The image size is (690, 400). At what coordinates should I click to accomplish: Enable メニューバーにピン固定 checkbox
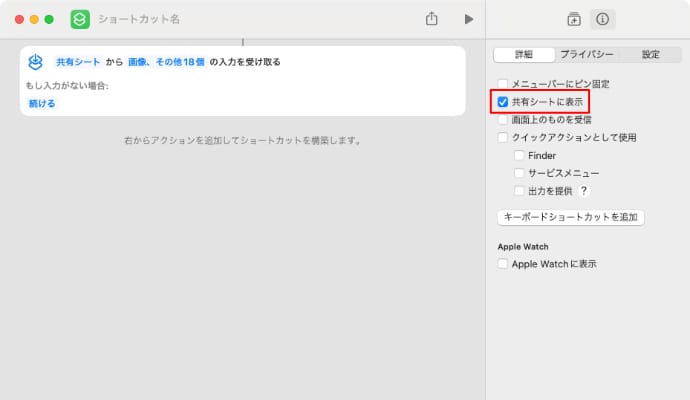[503, 84]
